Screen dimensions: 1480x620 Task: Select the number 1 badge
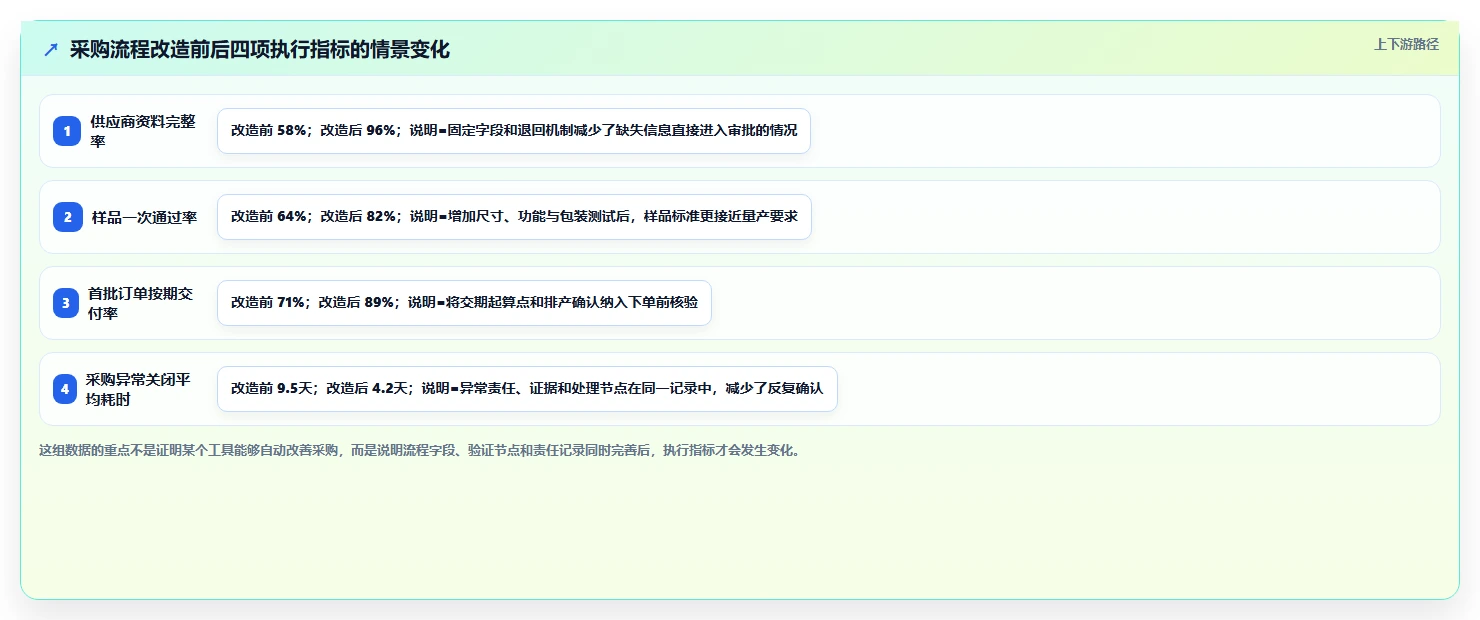coord(67,131)
